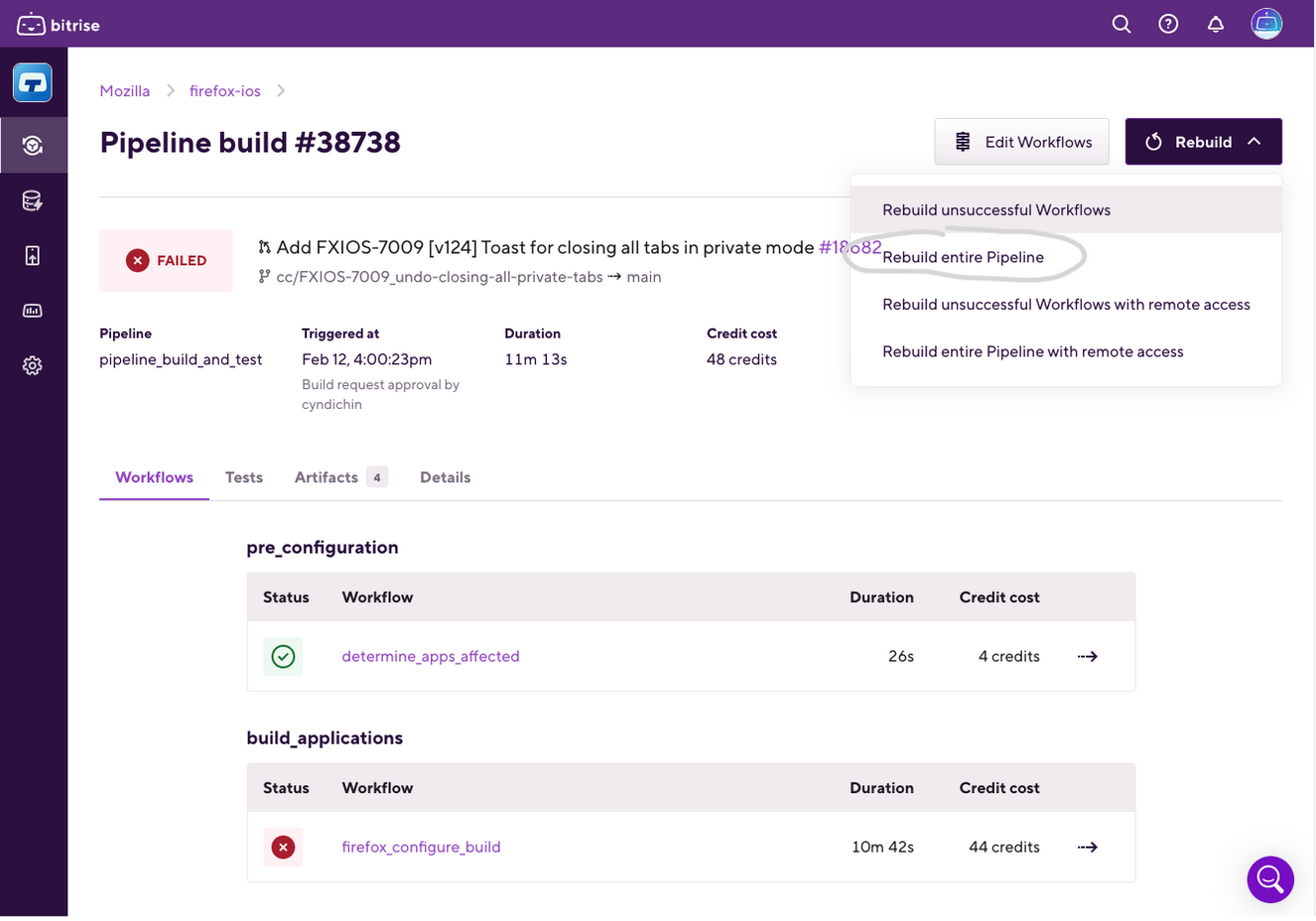Select Rebuild unsuccessful Workflows option
Image resolution: width=1316 pixels, height=921 pixels.
click(x=995, y=209)
